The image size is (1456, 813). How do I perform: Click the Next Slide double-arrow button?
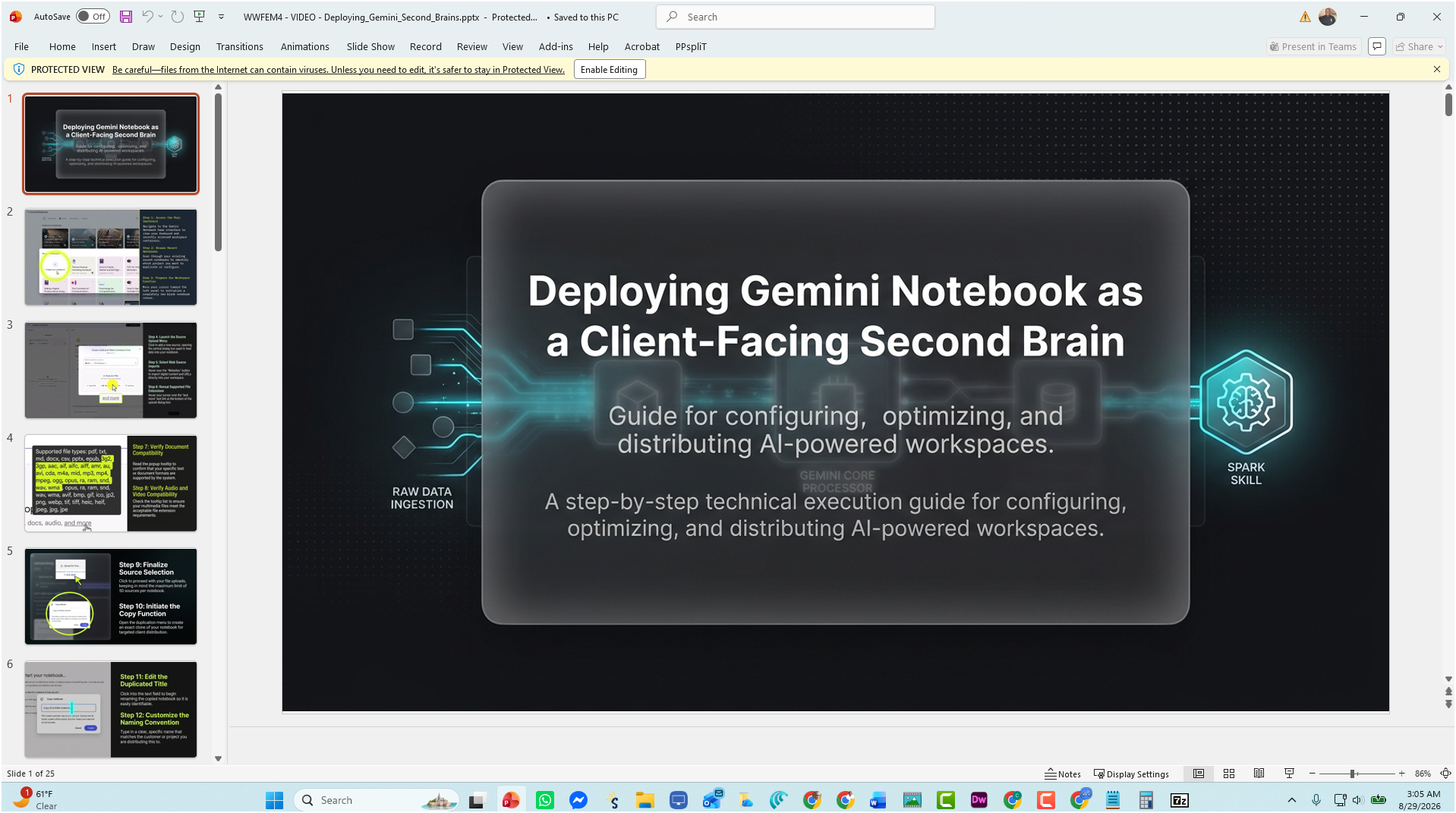point(1448,704)
